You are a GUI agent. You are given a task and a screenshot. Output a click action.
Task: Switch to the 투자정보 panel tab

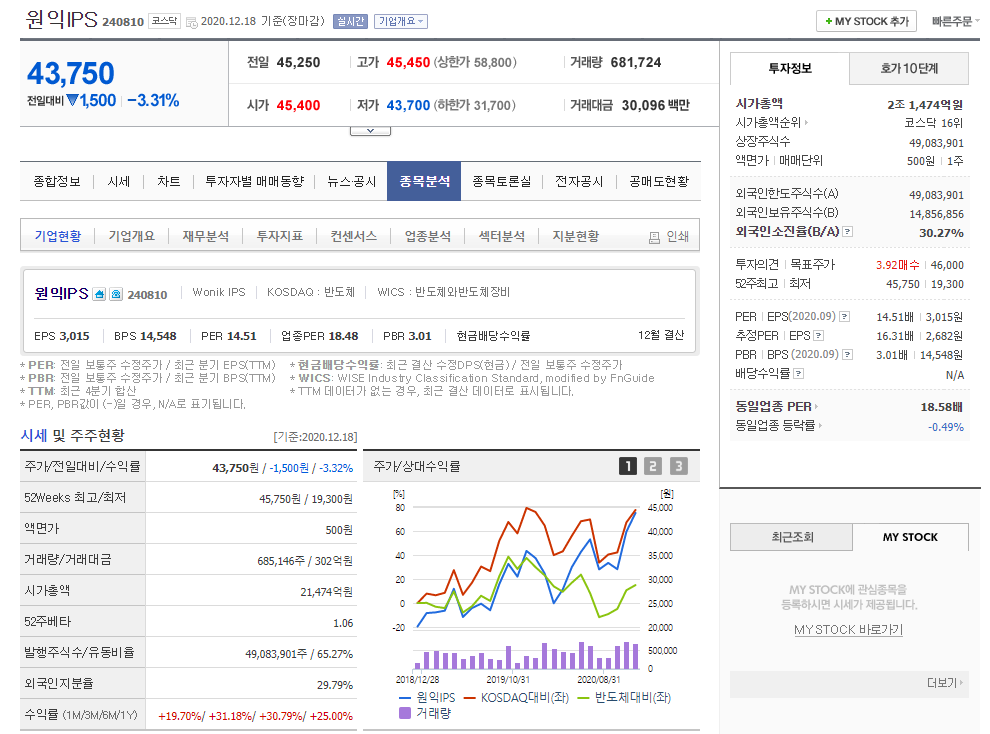[x=790, y=68]
